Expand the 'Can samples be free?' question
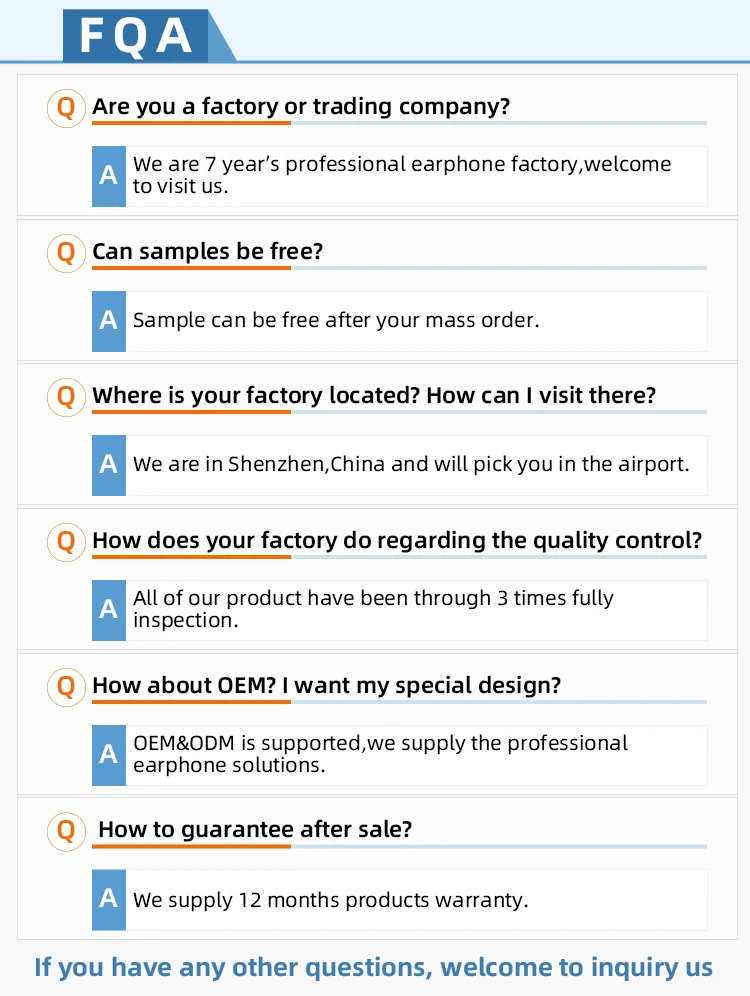The height and width of the screenshot is (996, 750). tap(208, 252)
